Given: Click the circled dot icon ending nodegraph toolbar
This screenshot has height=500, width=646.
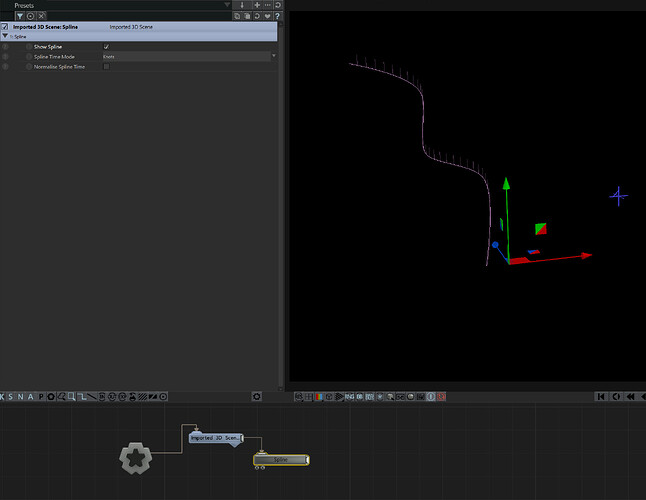Looking at the screenshot, I should pyautogui.click(x=163, y=397).
